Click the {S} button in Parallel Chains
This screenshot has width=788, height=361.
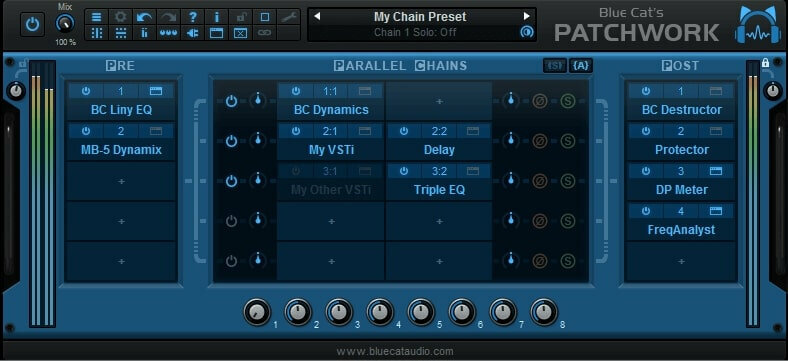pos(555,65)
